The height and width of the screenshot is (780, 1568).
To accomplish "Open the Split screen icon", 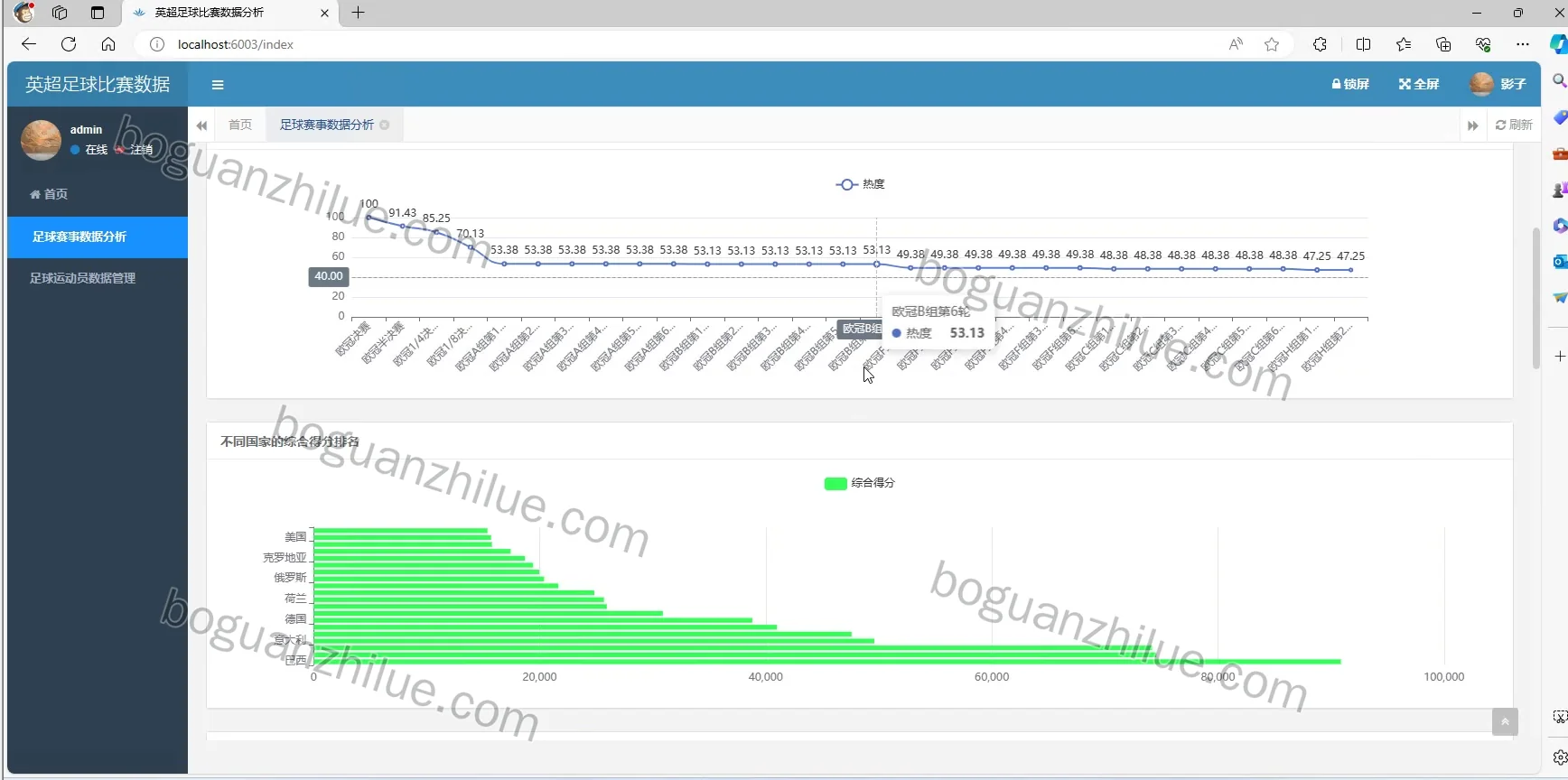I will pyautogui.click(x=1363, y=44).
